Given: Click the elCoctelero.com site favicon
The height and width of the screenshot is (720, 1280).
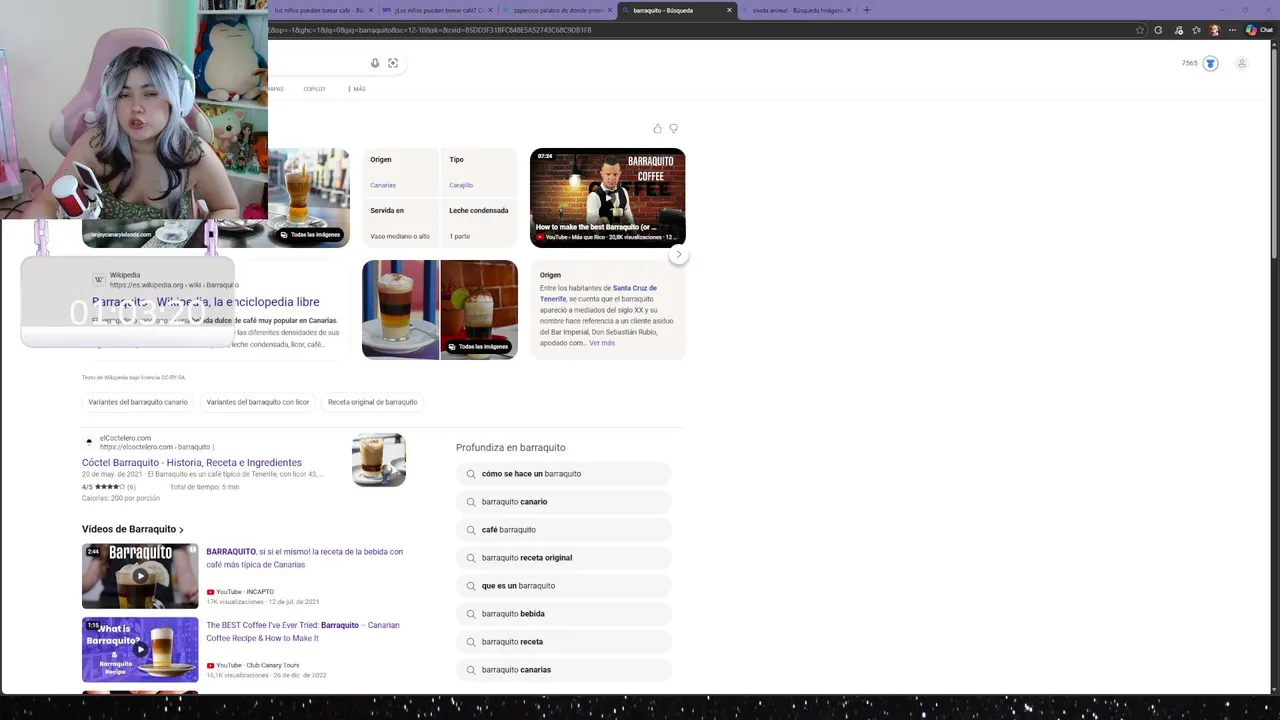Looking at the screenshot, I should [x=89, y=442].
